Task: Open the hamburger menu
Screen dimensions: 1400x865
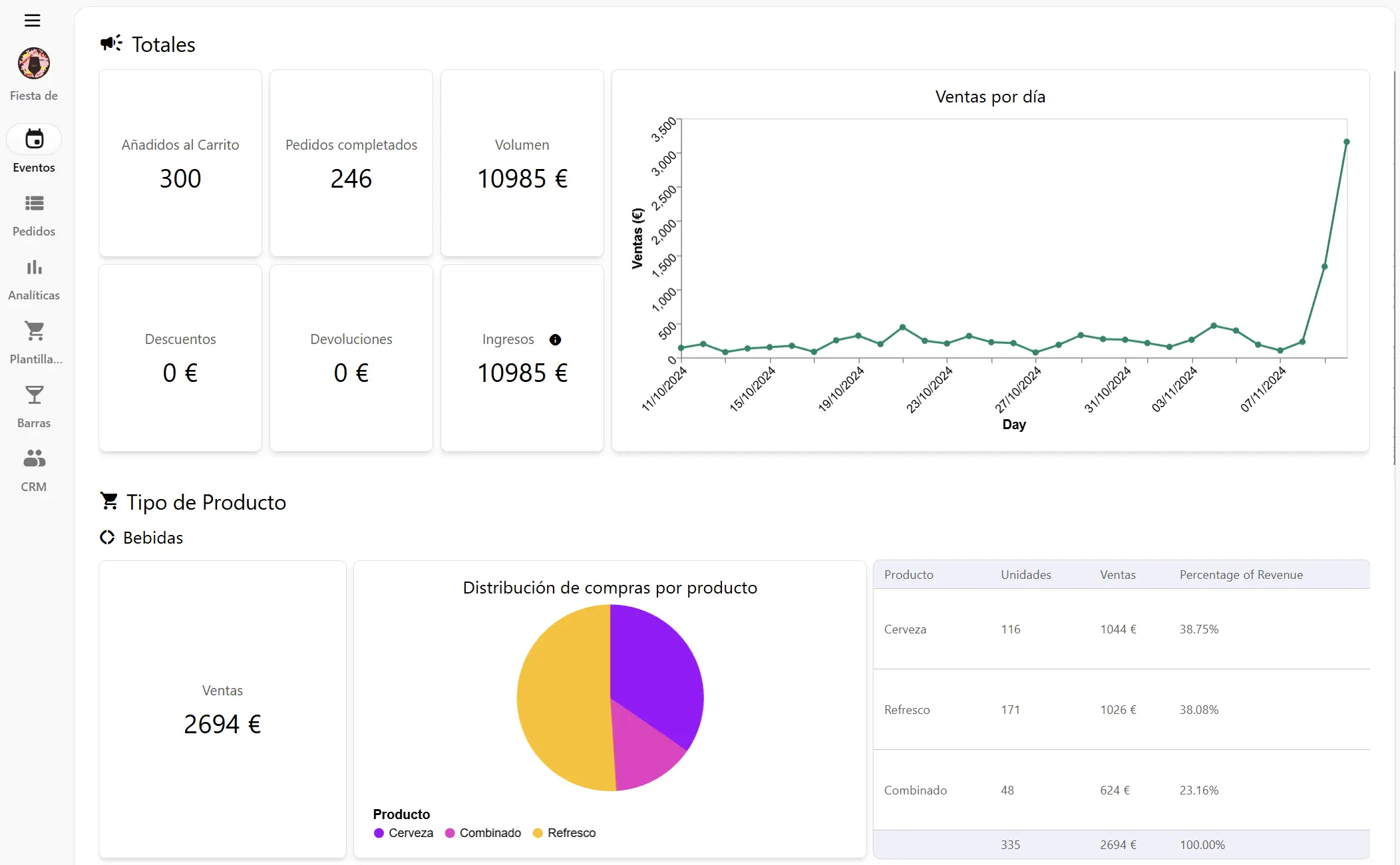Action: tap(33, 21)
